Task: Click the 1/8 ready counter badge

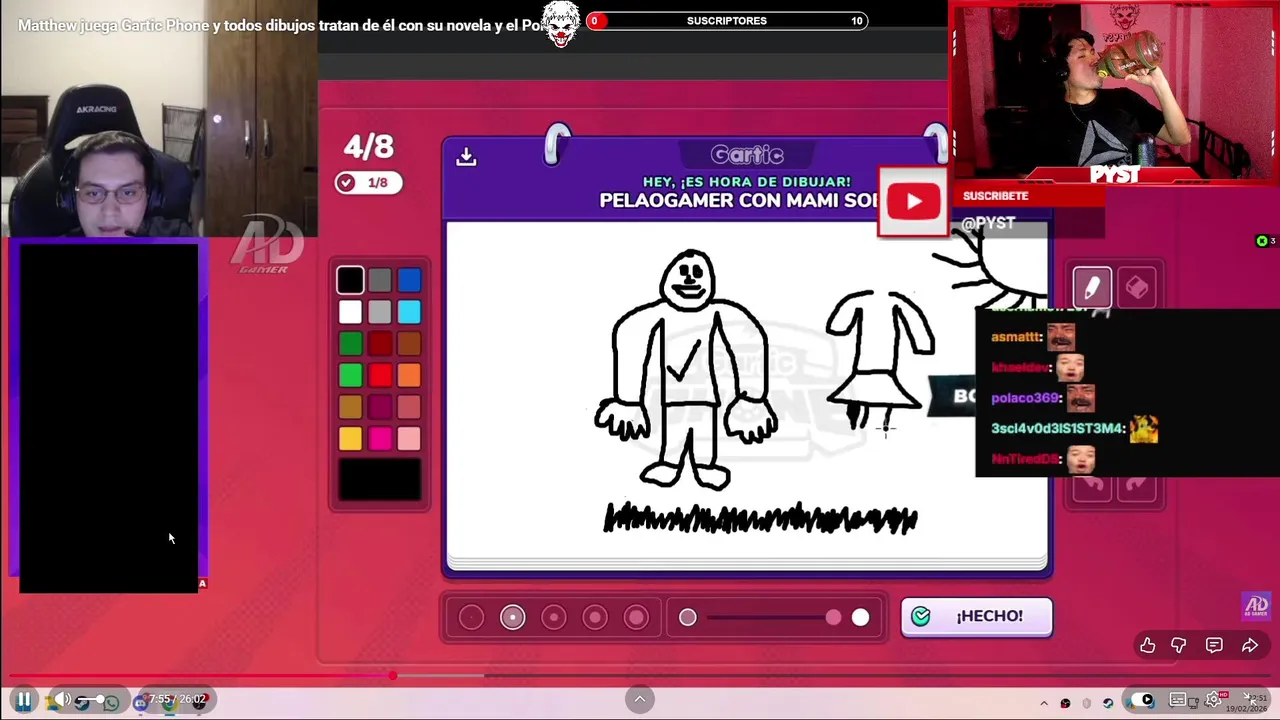Action: 369,183
